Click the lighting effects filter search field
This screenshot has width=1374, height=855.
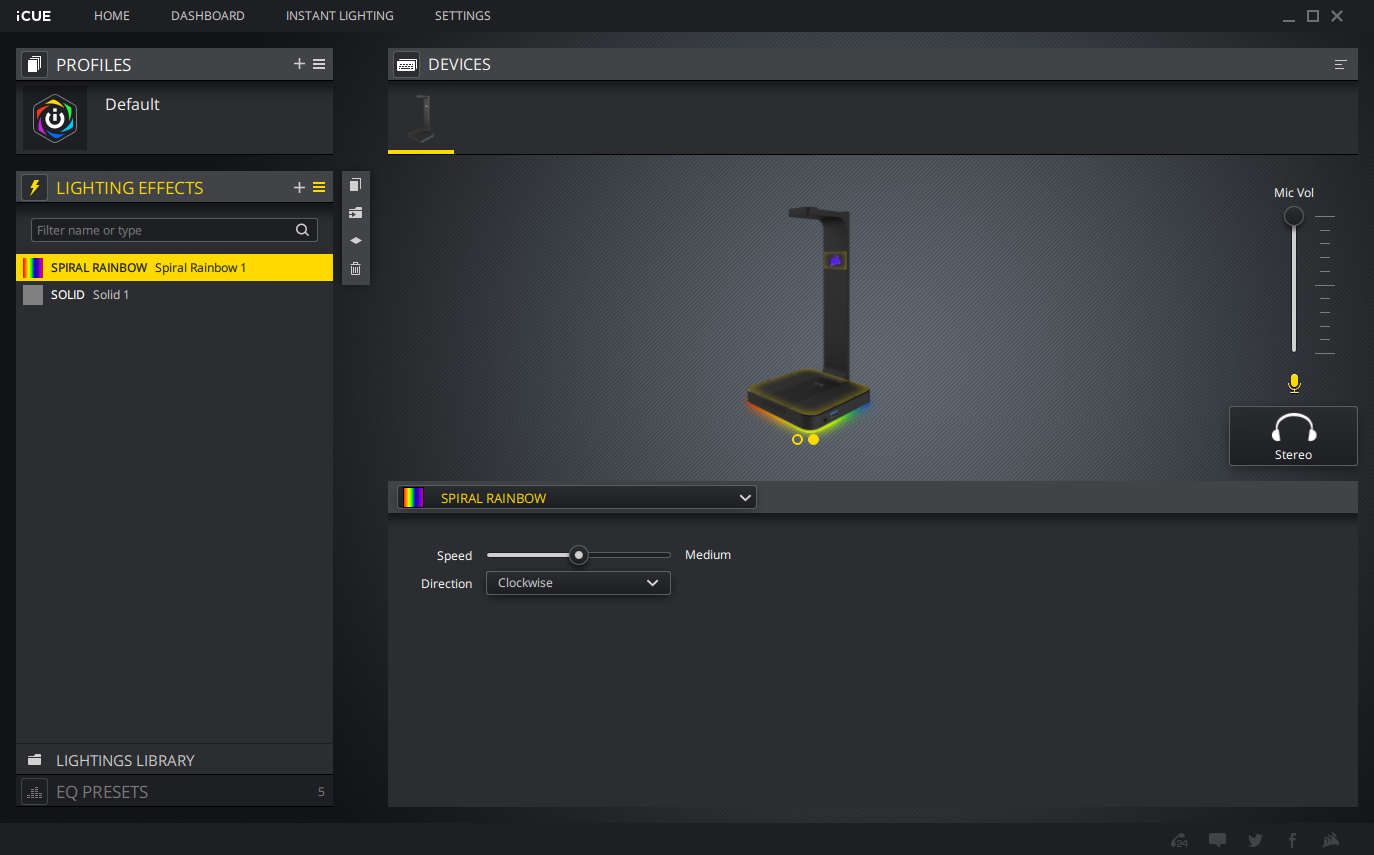click(163, 230)
